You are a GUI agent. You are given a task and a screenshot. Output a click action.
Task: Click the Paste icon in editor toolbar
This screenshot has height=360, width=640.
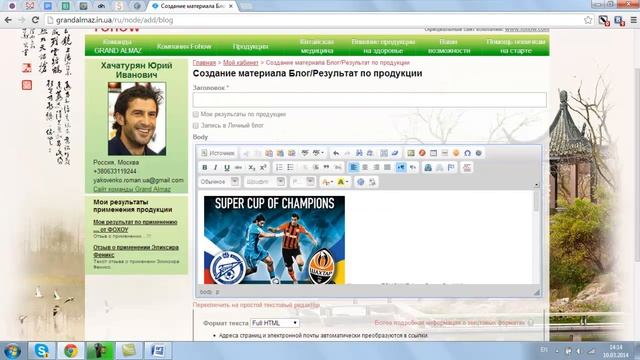pos(269,153)
